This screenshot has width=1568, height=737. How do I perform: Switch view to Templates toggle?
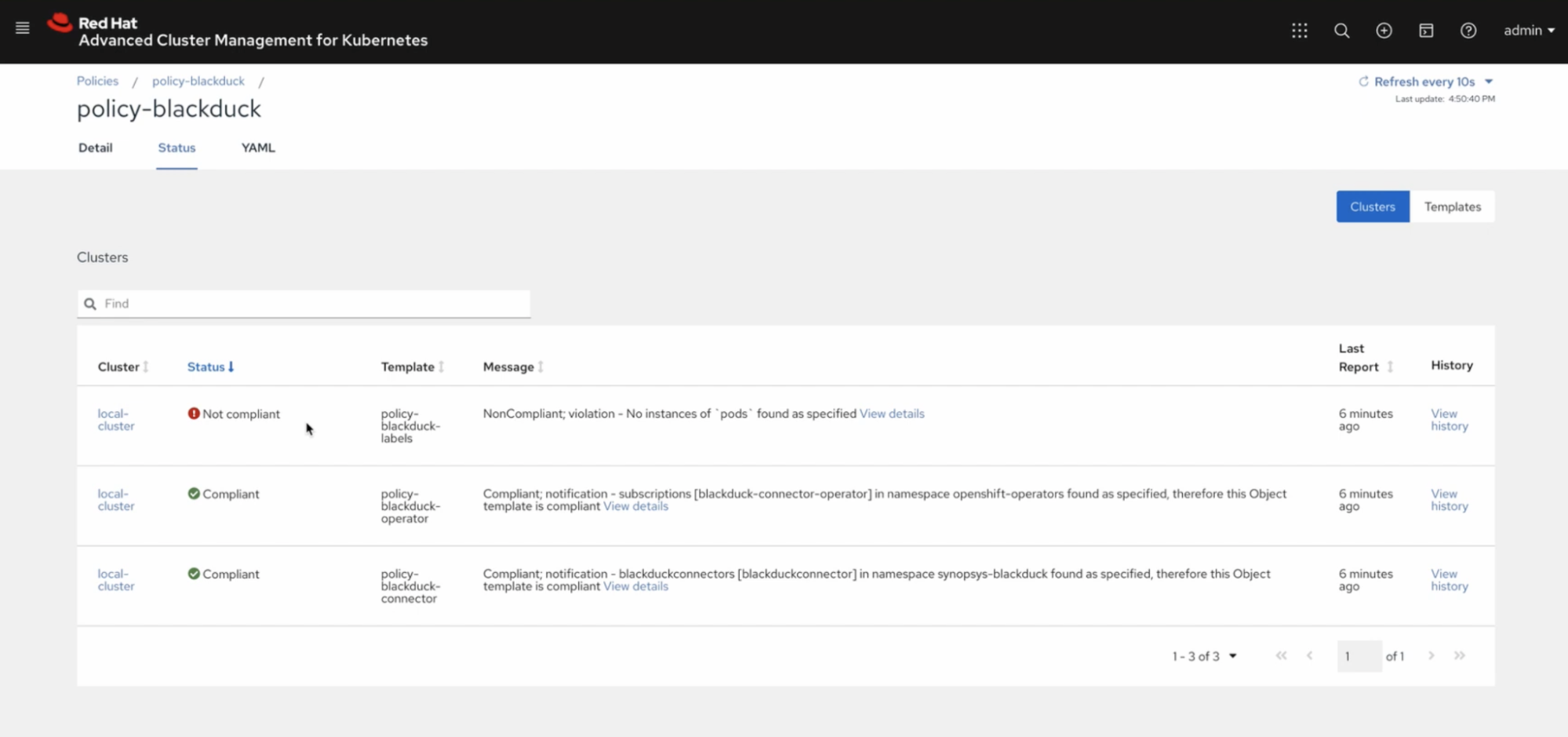(x=1452, y=206)
